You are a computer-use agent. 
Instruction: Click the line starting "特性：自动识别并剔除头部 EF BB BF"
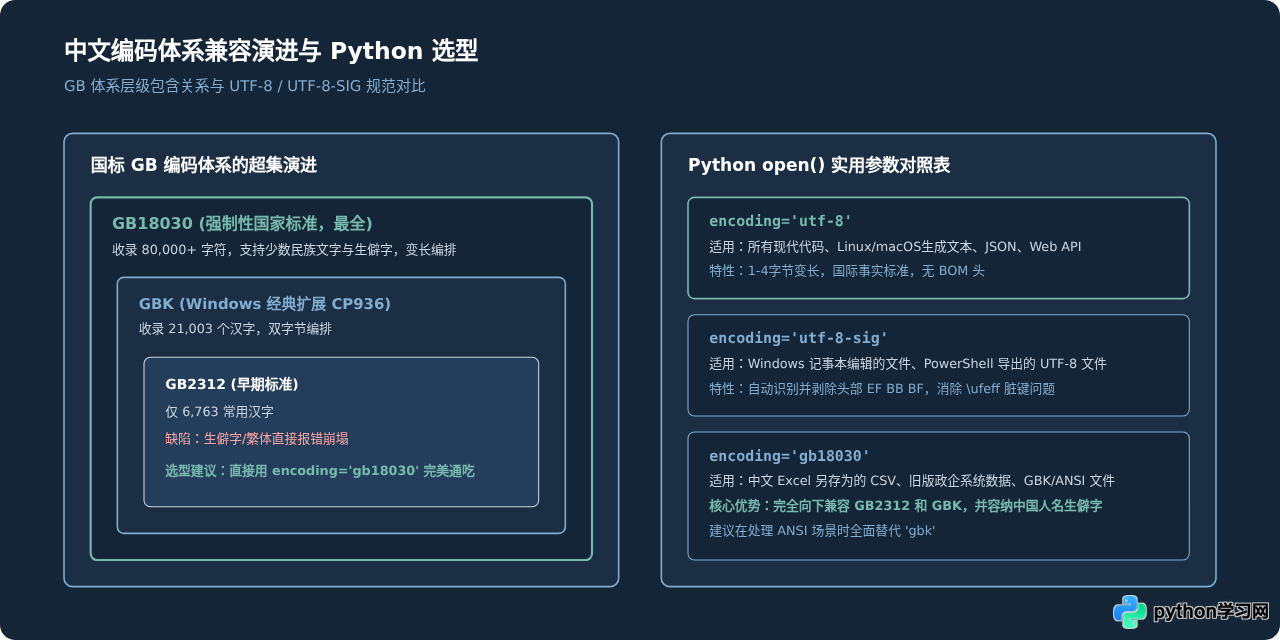tap(882, 388)
